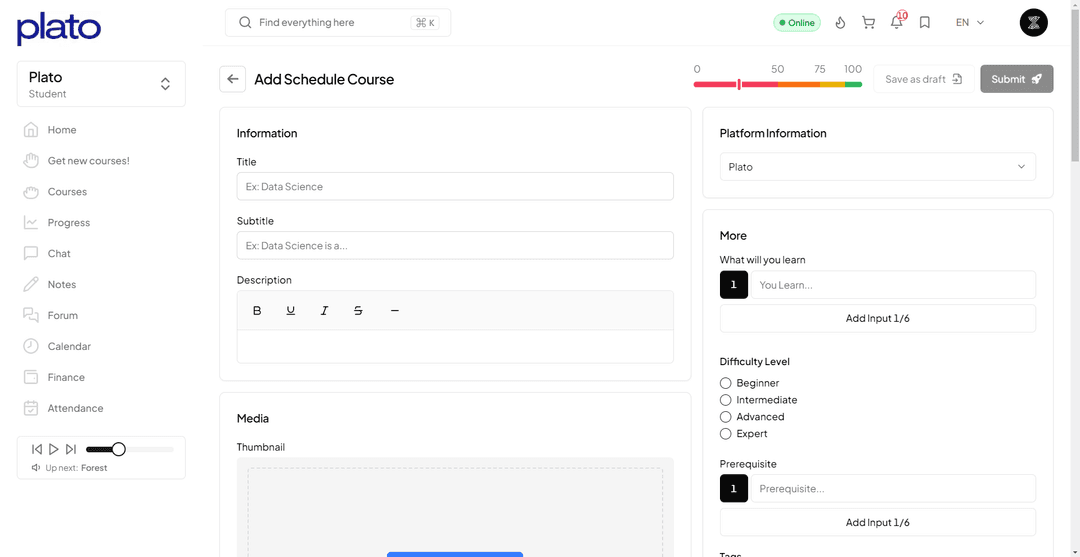Screen dimensions: 1080x557
Task: Open the notifications bell
Action: click(897, 22)
